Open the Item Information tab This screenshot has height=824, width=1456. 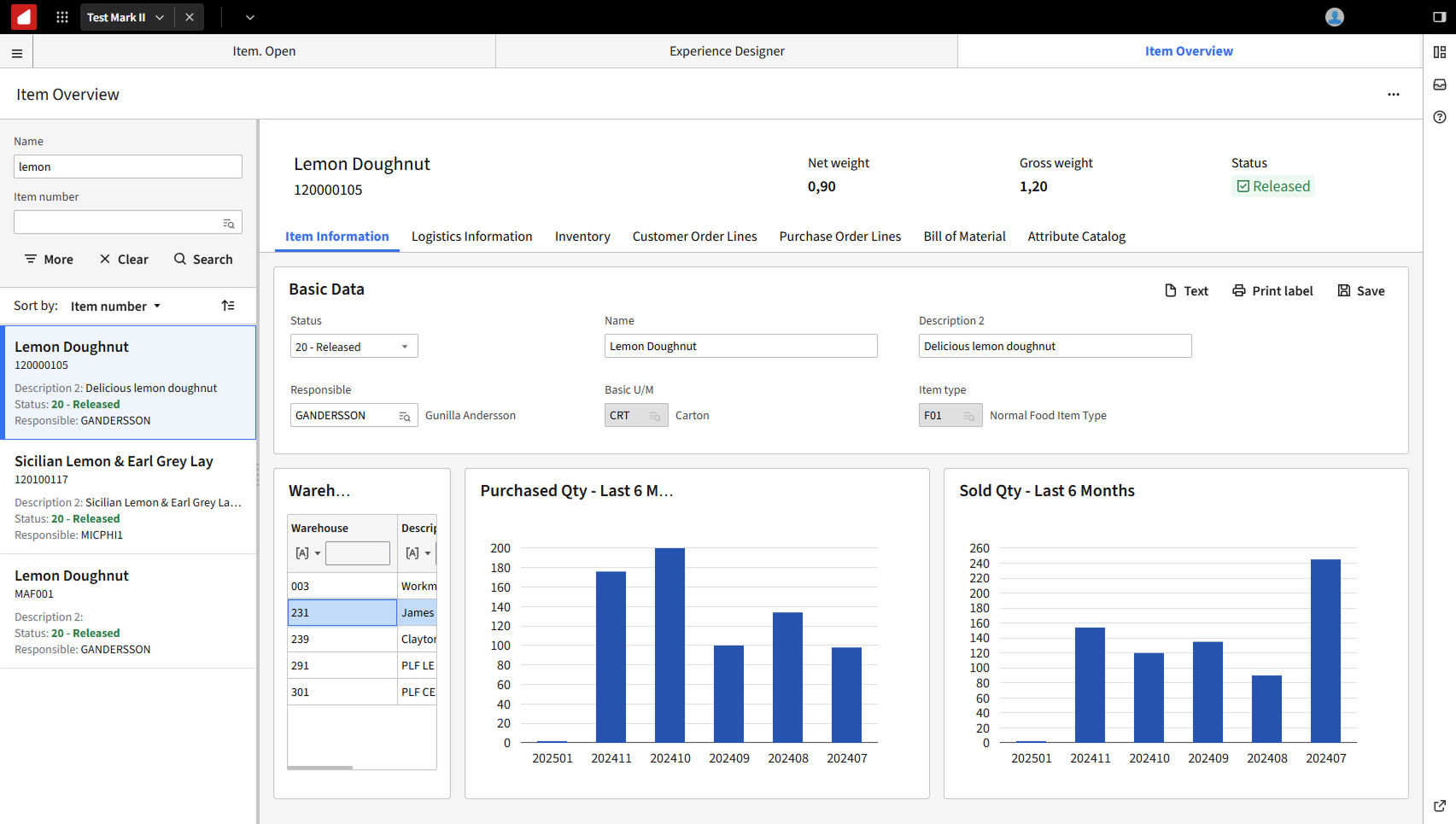tap(337, 237)
